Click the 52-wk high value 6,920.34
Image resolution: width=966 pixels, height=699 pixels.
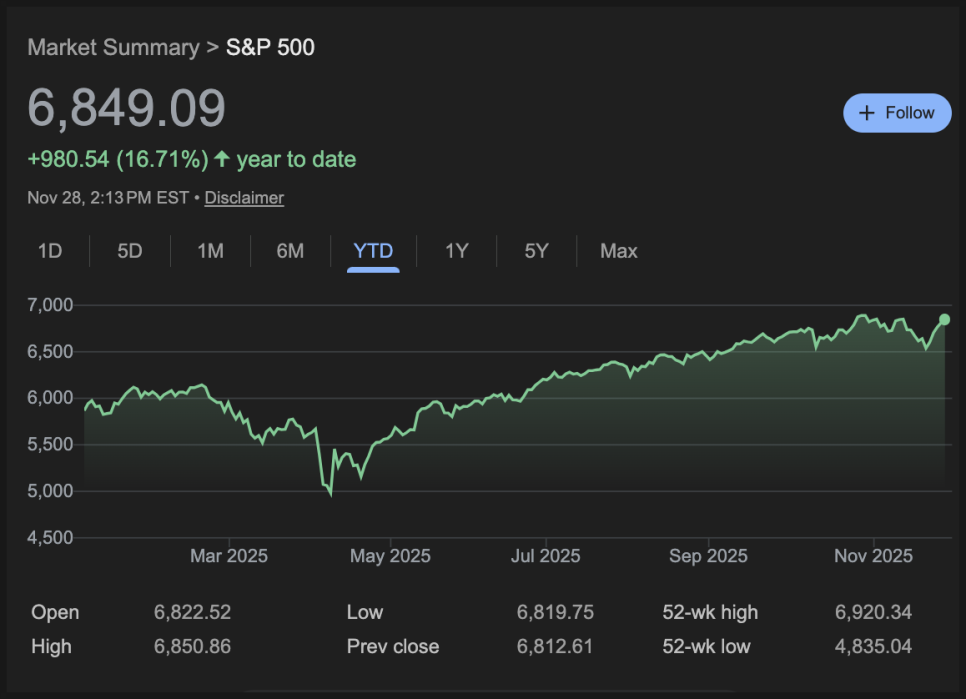point(873,612)
